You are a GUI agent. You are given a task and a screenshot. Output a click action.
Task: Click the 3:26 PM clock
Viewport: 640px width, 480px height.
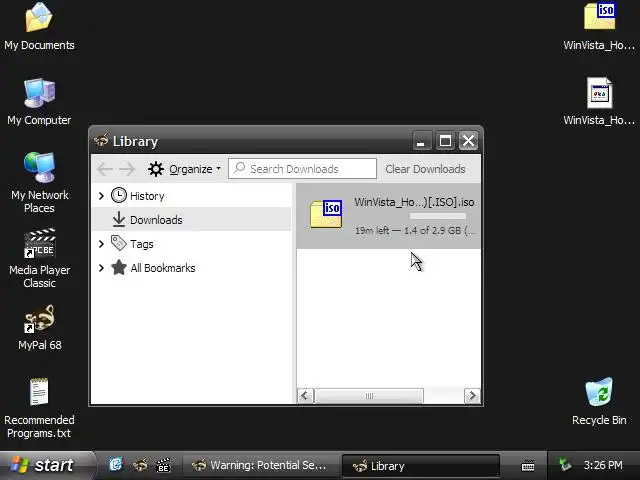click(603, 465)
